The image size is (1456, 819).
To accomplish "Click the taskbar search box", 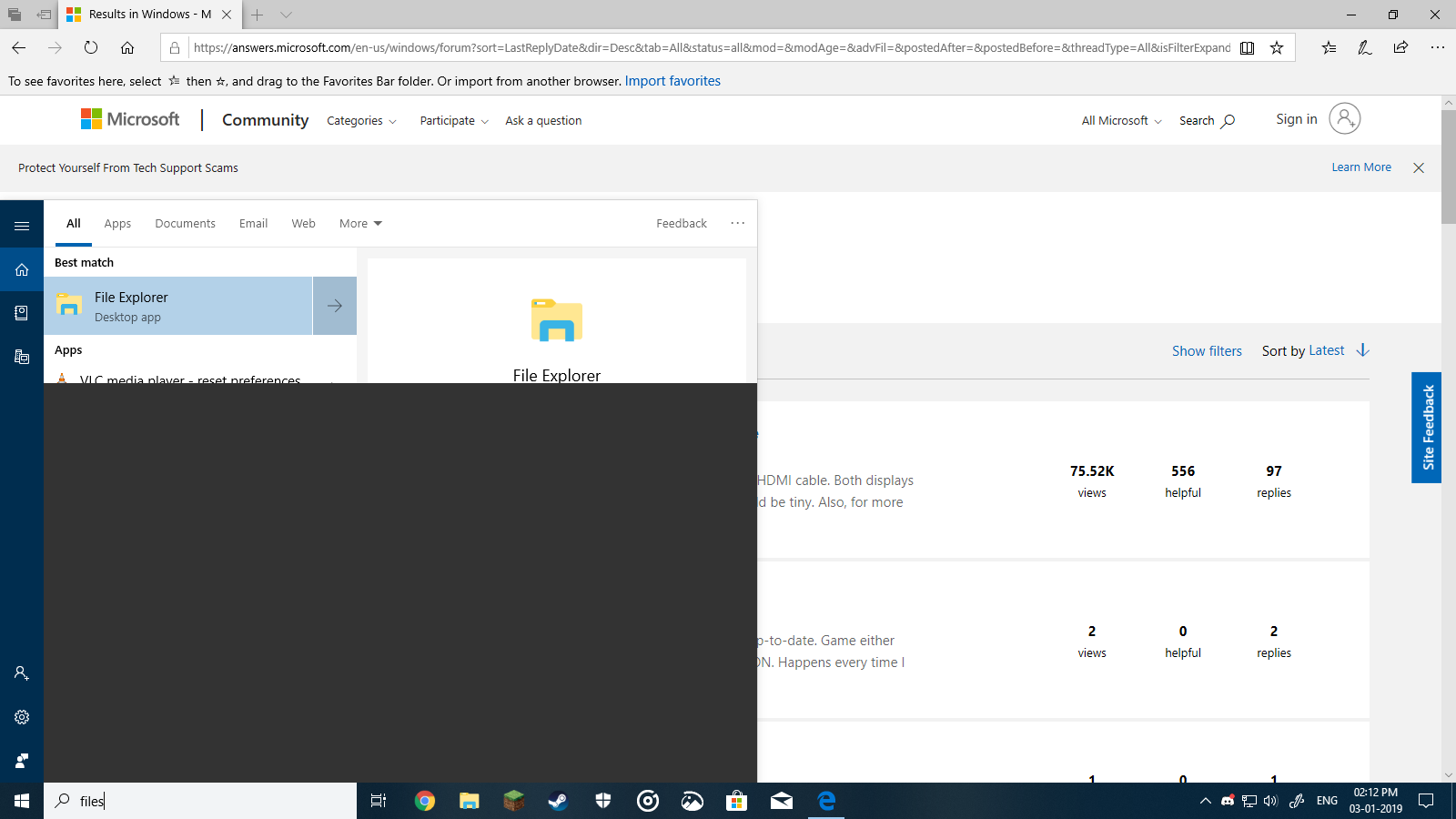I will click(x=200, y=801).
